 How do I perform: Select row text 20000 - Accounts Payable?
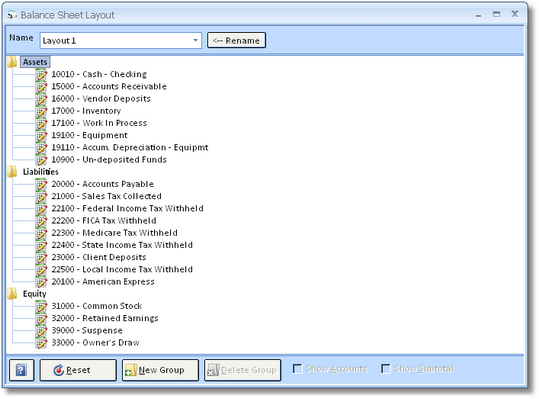pyautogui.click(x=102, y=184)
